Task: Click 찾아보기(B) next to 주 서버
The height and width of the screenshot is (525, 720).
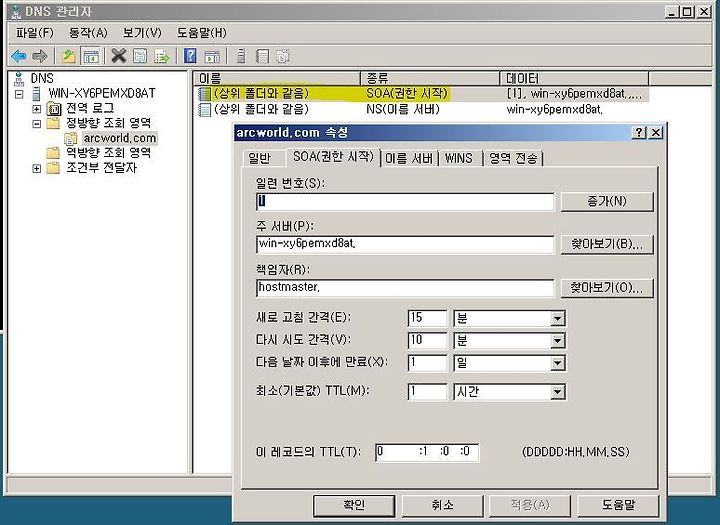Action: [x=607, y=244]
